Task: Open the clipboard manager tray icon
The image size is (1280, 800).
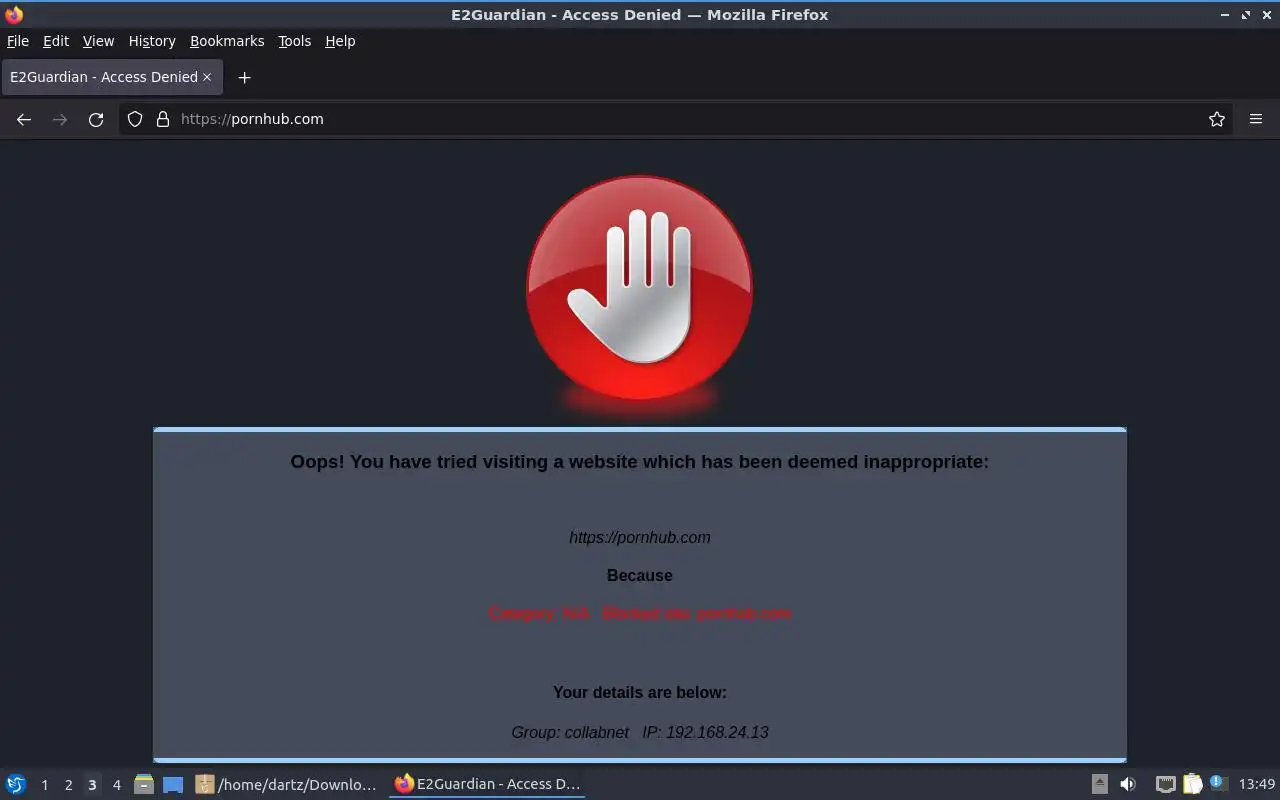Action: (1192, 784)
